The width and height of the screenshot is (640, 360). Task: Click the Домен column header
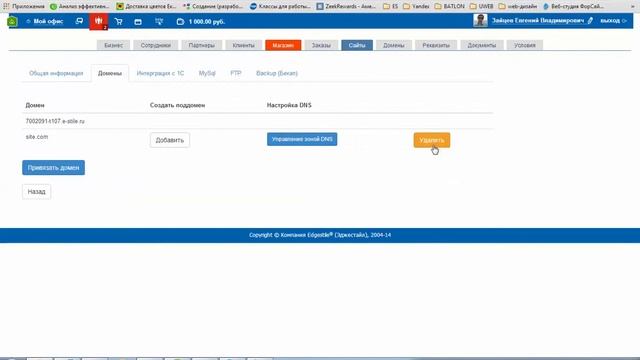tap(35, 105)
